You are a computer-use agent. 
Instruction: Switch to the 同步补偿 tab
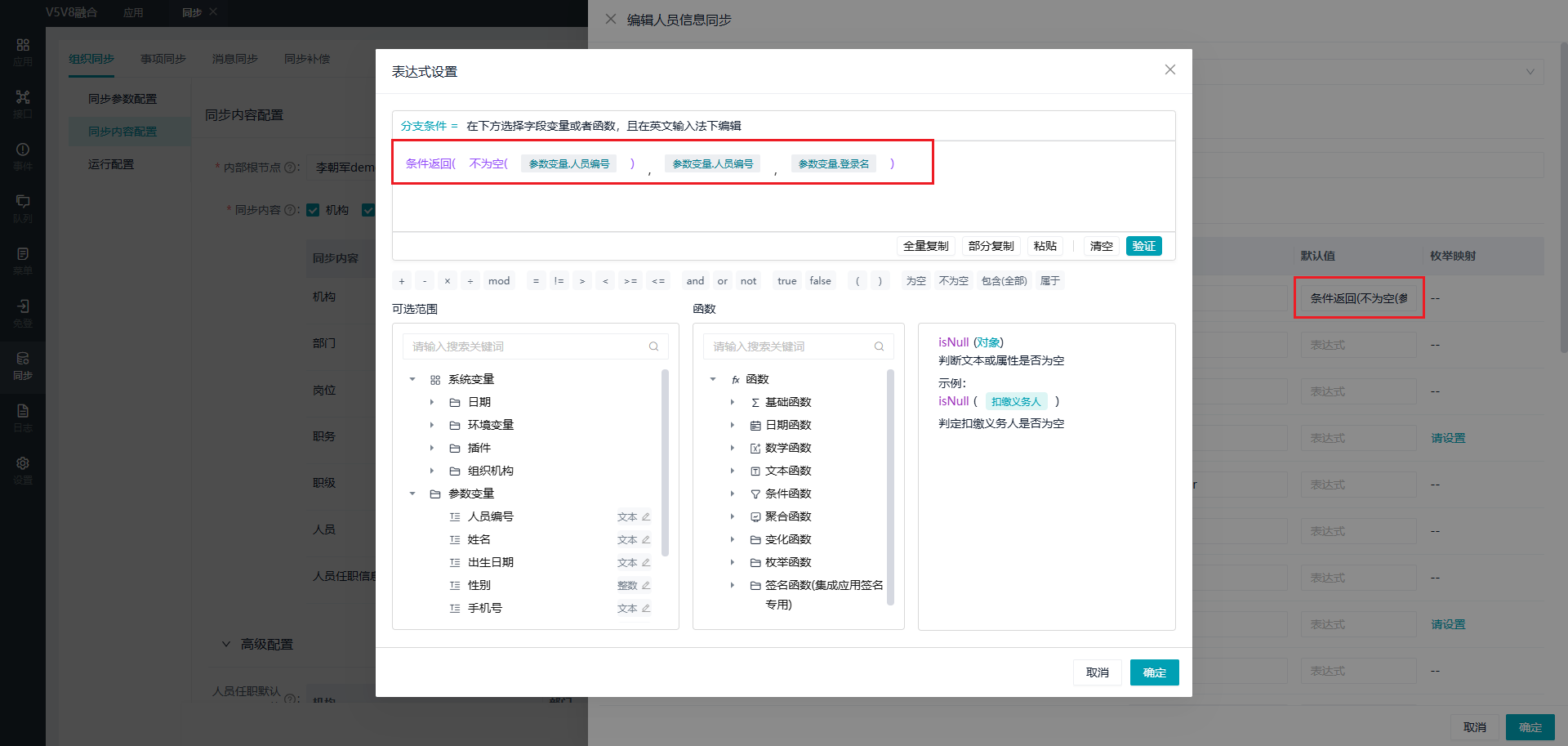point(307,59)
